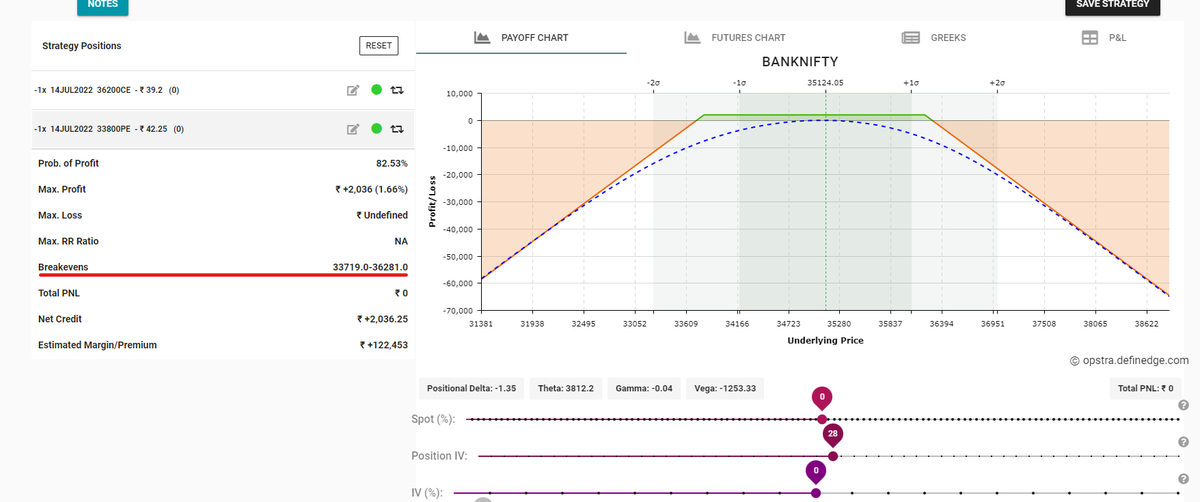Click the Net Credit value +2,036.25
Screen dimensions: 1200x502
[383, 319]
